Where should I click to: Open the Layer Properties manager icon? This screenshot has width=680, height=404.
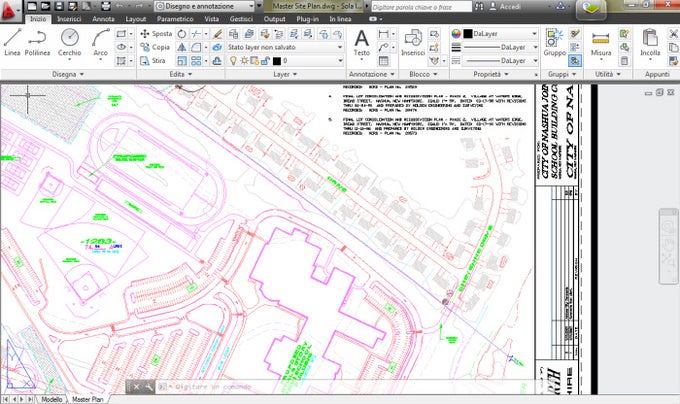[x=233, y=33]
